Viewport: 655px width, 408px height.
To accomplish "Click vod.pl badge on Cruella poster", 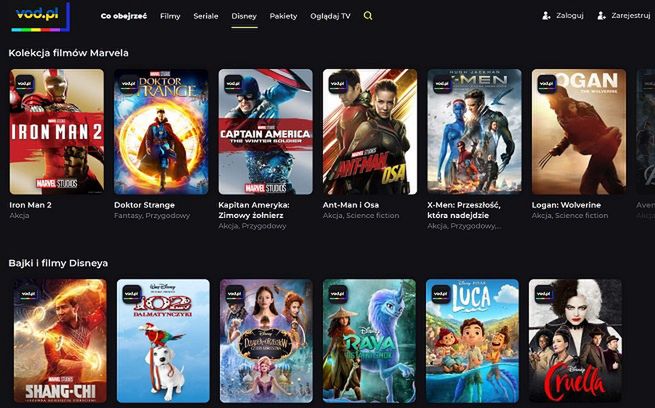I will [x=544, y=294].
